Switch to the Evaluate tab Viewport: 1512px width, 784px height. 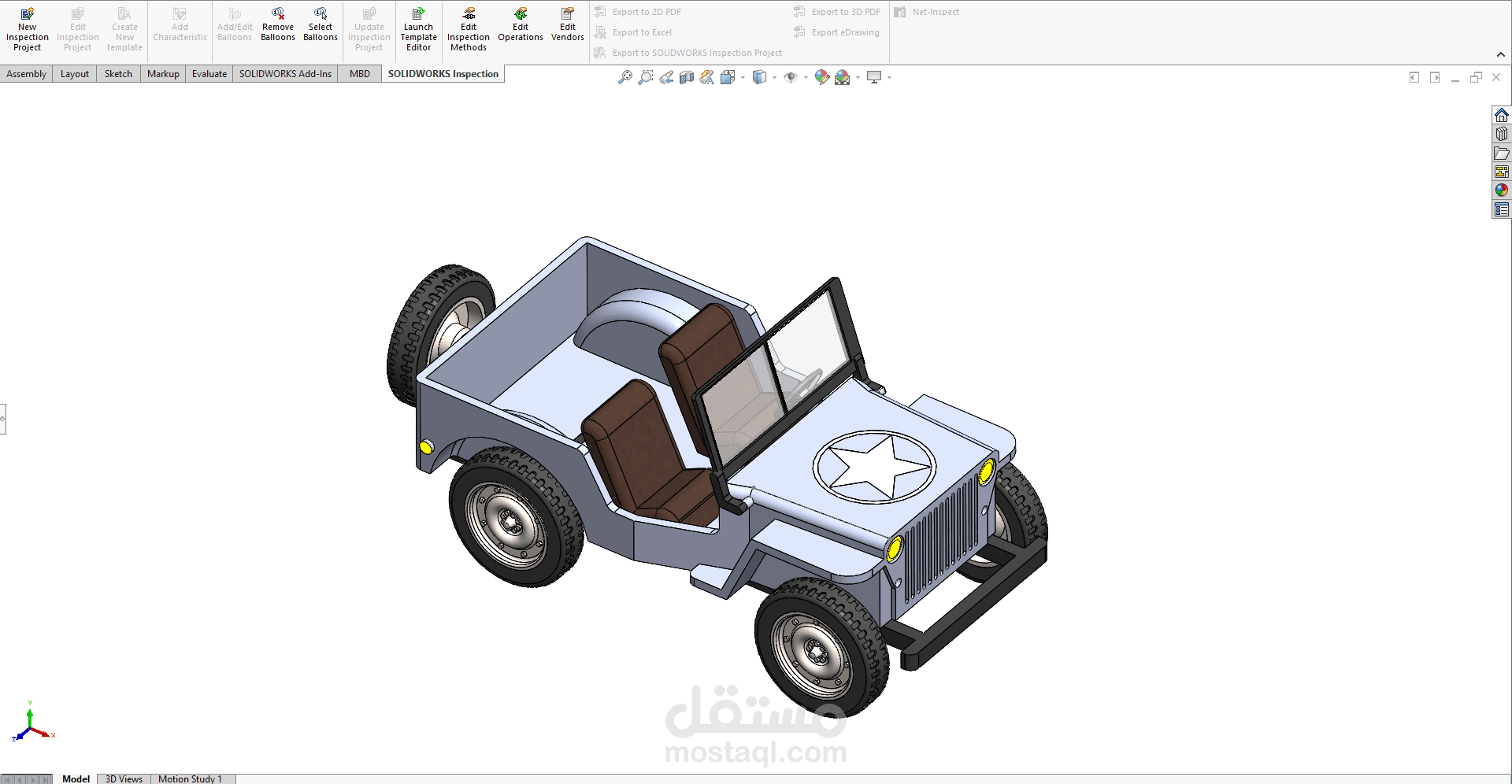(209, 73)
